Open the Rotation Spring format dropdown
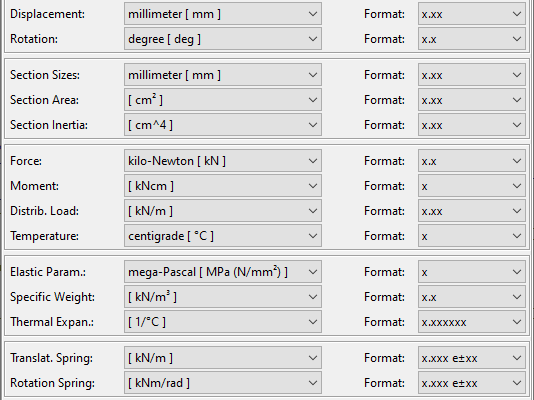Image resolution: width=534 pixels, height=400 pixels. coord(472,383)
